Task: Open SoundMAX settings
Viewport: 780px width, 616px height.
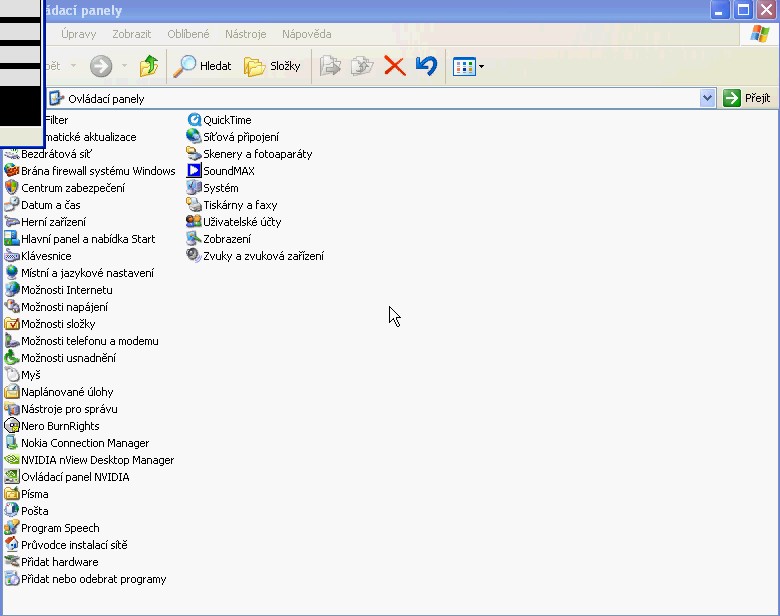Action: [228, 171]
